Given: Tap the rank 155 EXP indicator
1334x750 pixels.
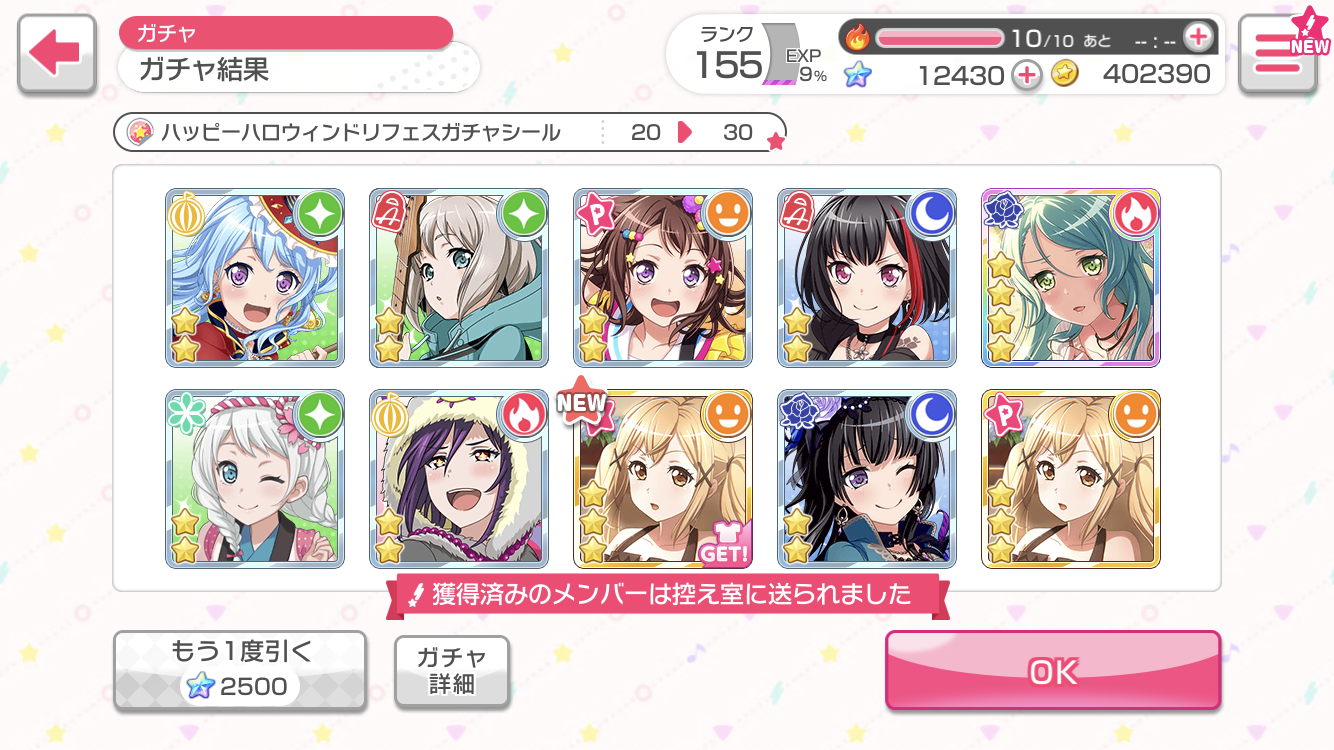Looking at the screenshot, I should pyautogui.click(x=761, y=55).
